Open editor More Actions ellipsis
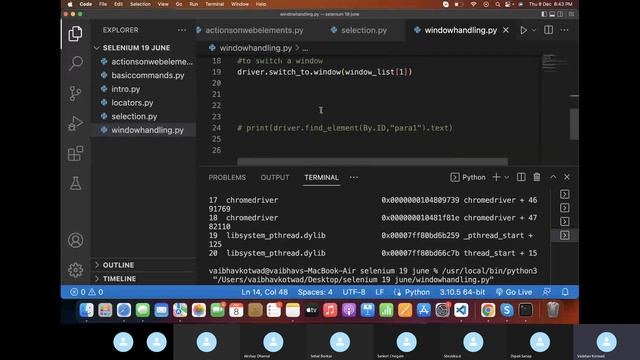The width and height of the screenshot is (640, 360). coord(564,30)
